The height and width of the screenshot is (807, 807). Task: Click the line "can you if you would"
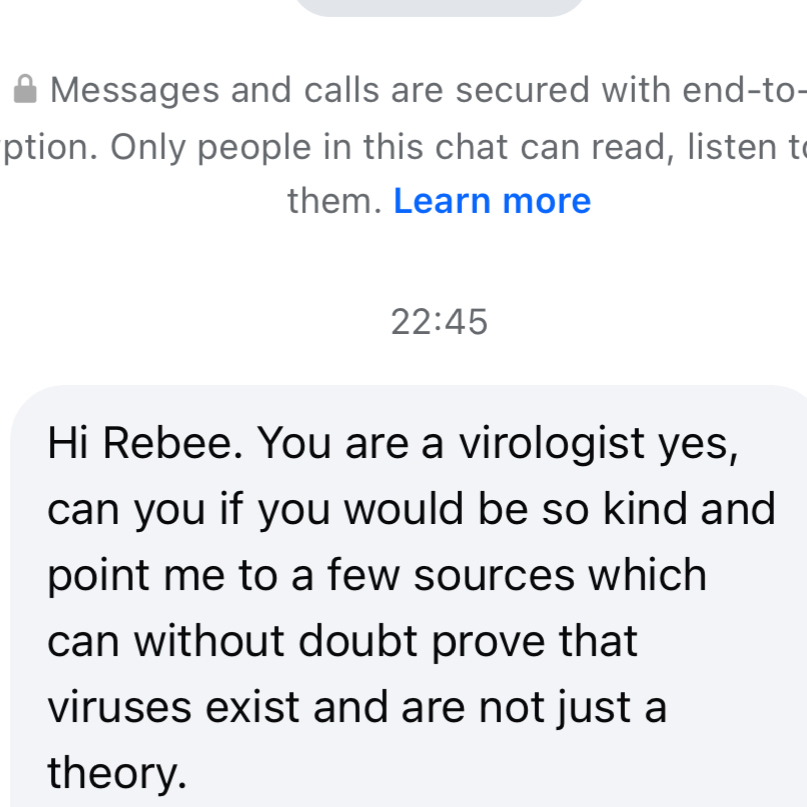tap(410, 510)
